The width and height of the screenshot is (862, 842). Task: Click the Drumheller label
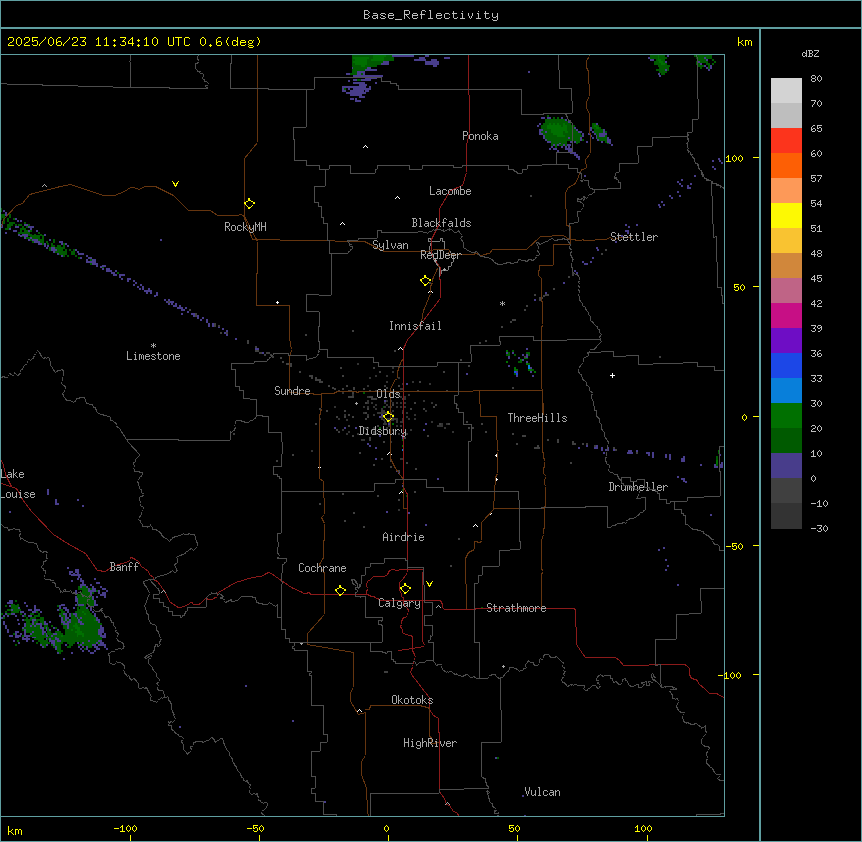click(x=638, y=487)
